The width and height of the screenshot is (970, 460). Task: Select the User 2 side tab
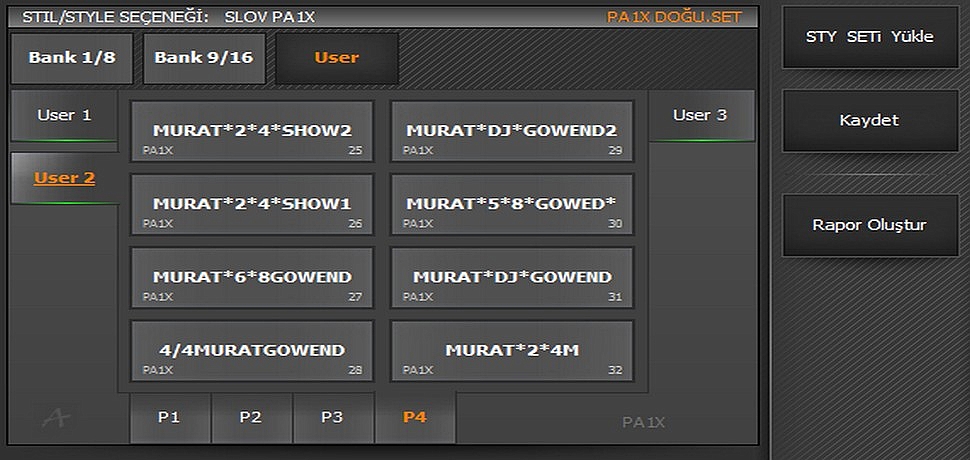click(64, 178)
